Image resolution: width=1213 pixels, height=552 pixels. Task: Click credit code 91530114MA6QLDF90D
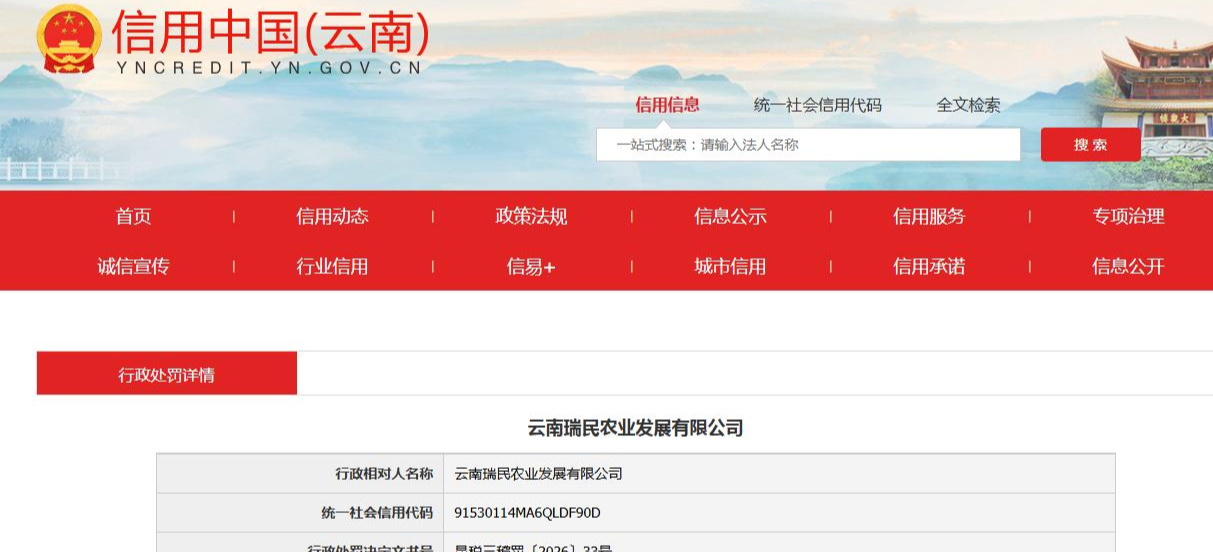(527, 512)
